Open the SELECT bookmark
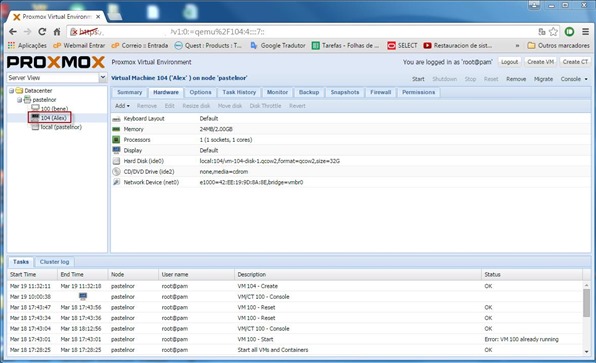The width and height of the screenshot is (596, 363). [x=402, y=46]
